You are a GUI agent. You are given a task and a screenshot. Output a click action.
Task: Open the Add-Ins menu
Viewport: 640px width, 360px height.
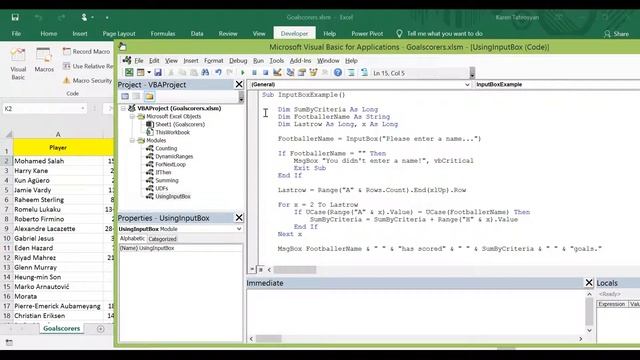click(x=300, y=60)
